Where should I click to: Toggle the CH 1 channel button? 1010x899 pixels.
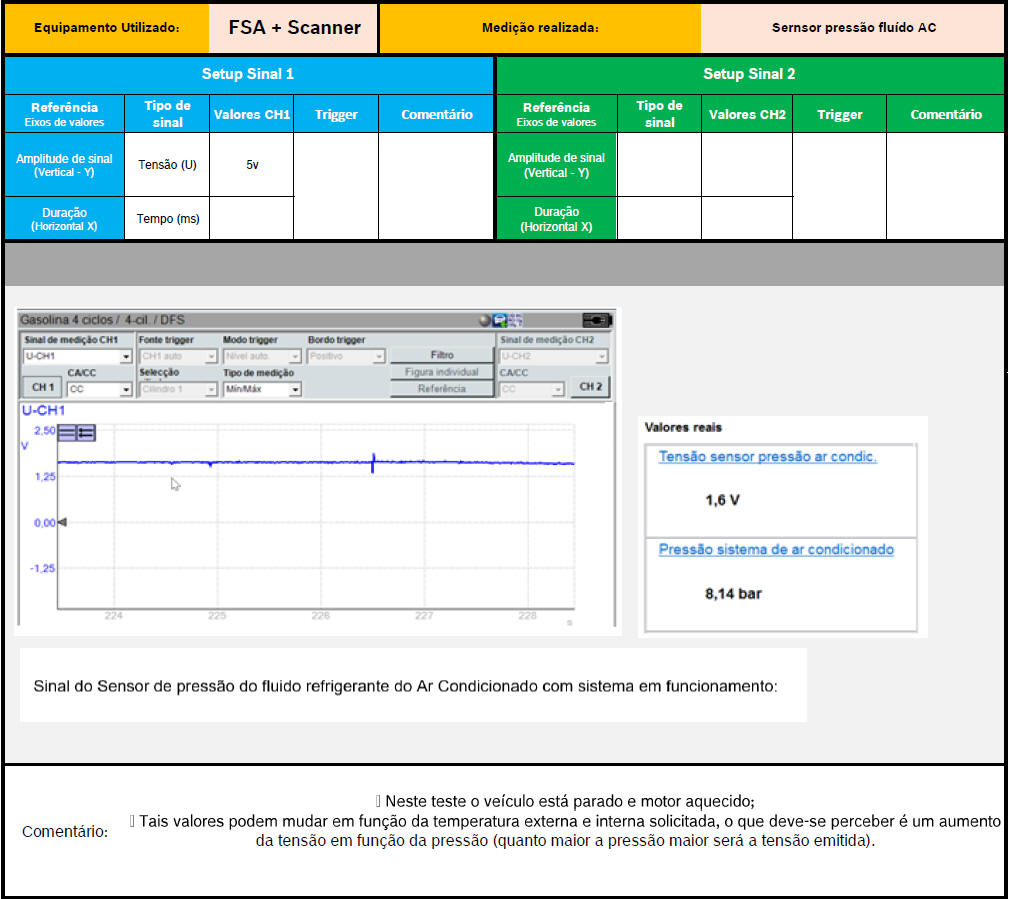[42, 388]
